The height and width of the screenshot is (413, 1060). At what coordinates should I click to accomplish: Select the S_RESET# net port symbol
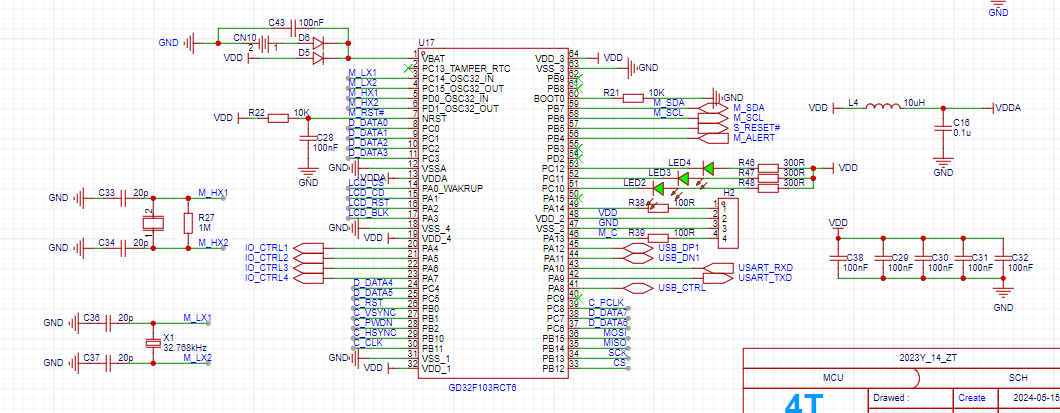point(714,128)
